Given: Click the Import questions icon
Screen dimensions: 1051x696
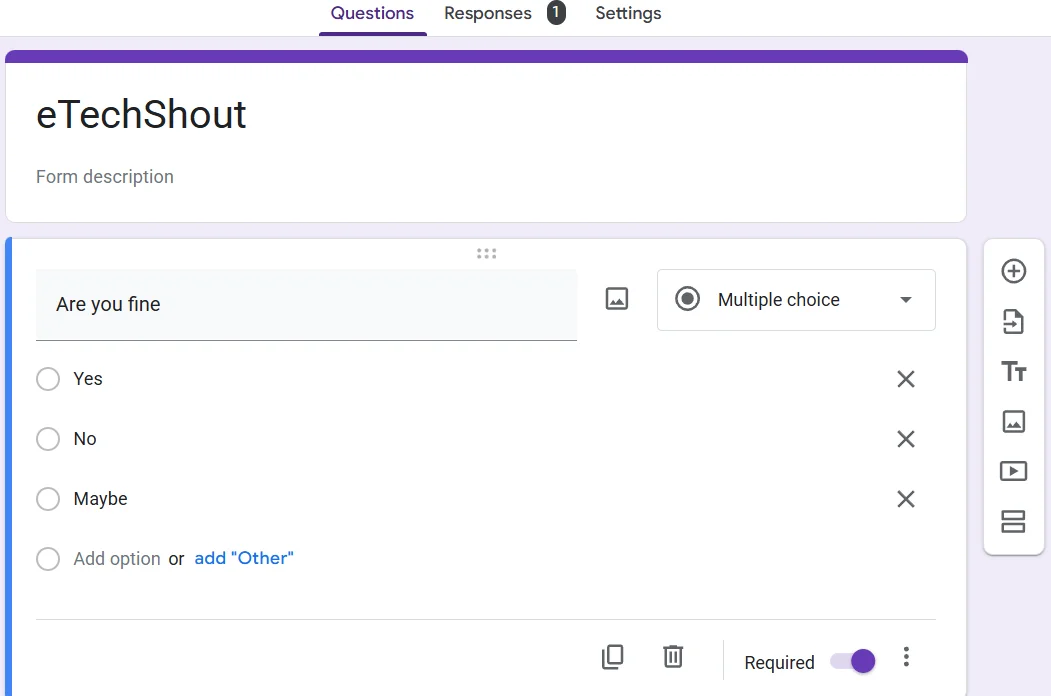Looking at the screenshot, I should click(1013, 322).
